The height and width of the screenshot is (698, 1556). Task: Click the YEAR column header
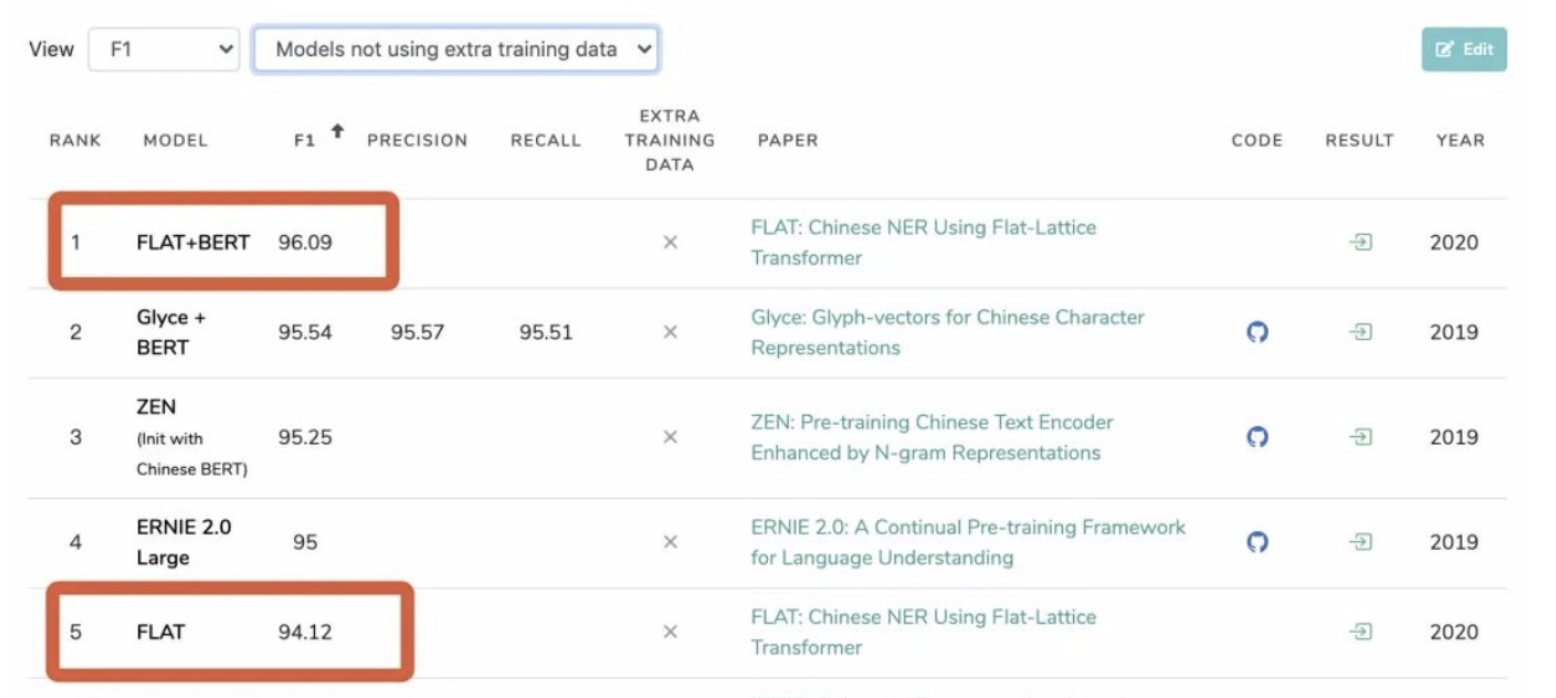coord(1460,141)
